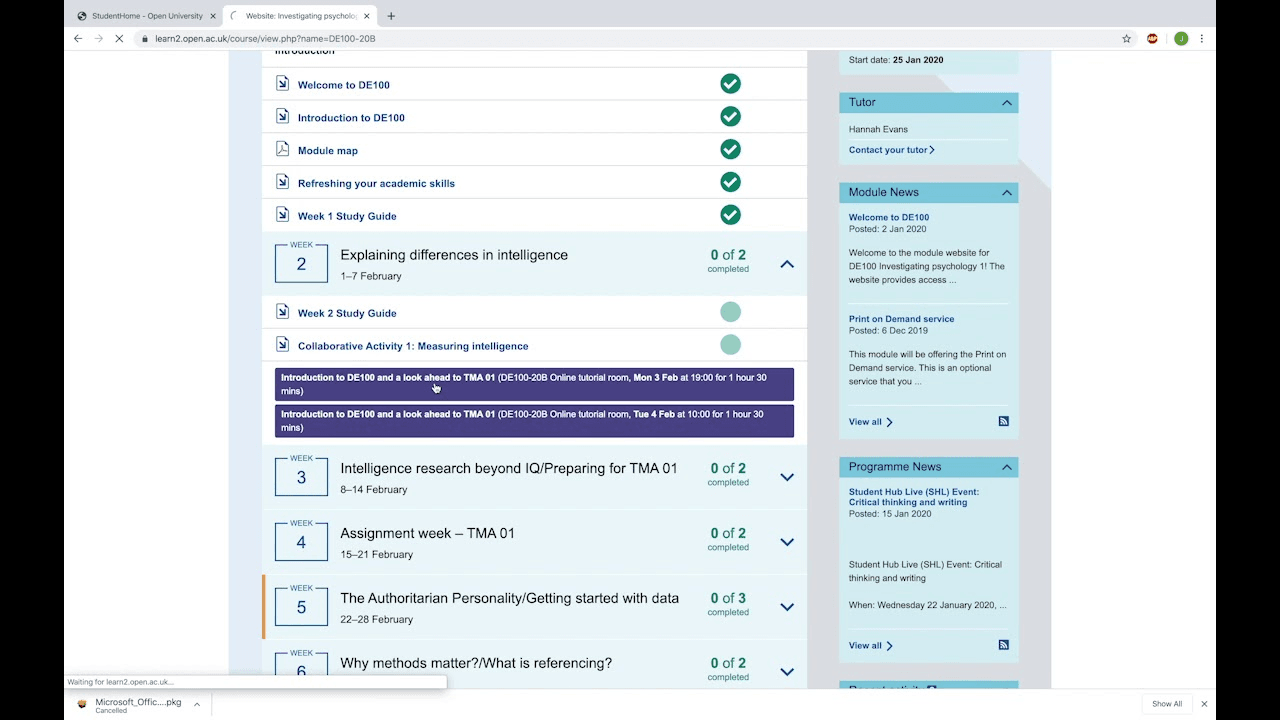This screenshot has height=720, width=1280.
Task: Click the Introduction to DE100 page icon
Action: pyautogui.click(x=282, y=117)
